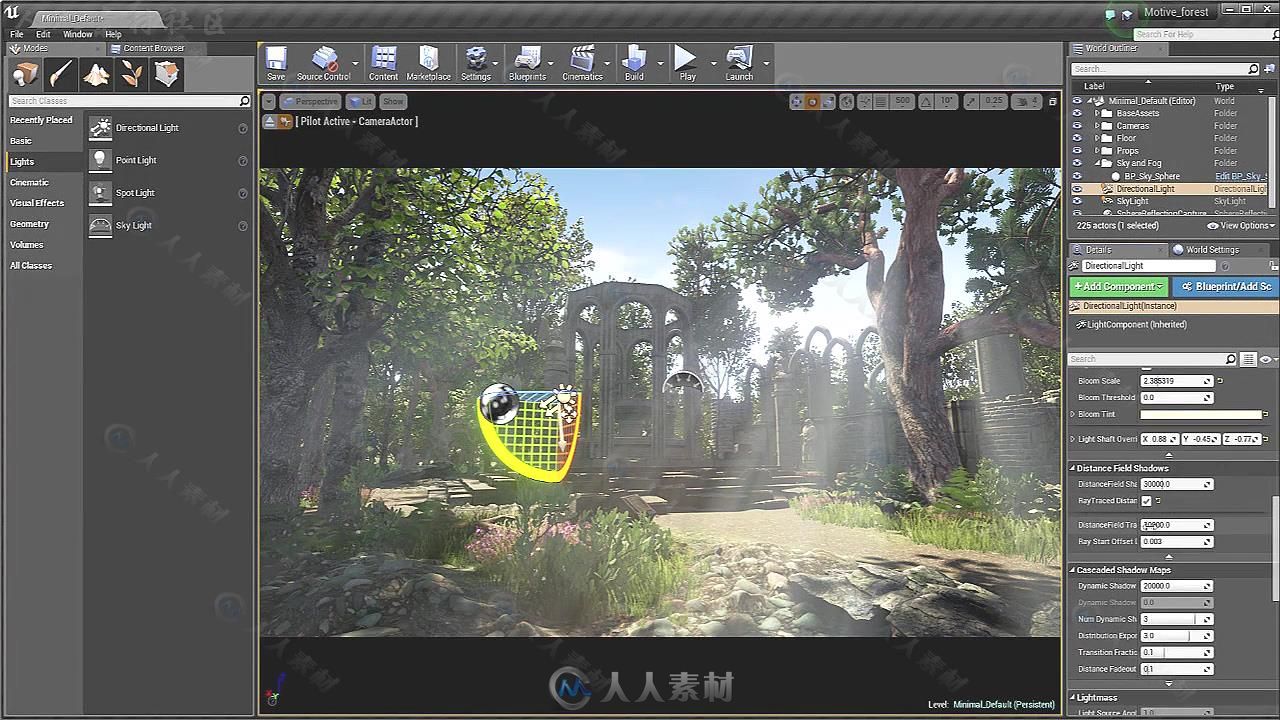The width and height of the screenshot is (1280, 720).
Task: Click Stop Piloting eject icon in viewport
Action: click(270, 121)
